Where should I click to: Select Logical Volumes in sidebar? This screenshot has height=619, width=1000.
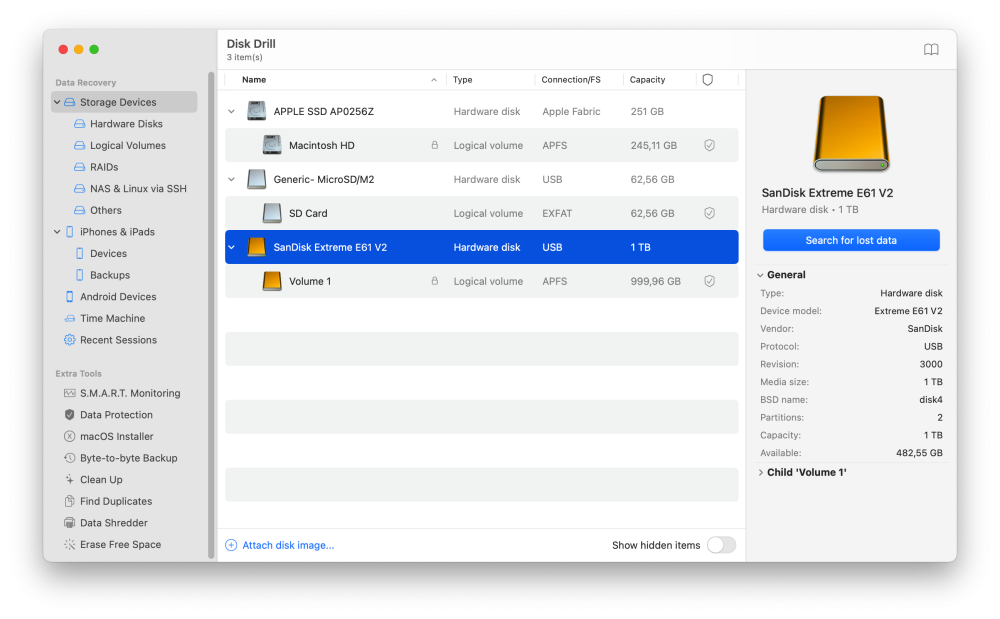[128, 145]
